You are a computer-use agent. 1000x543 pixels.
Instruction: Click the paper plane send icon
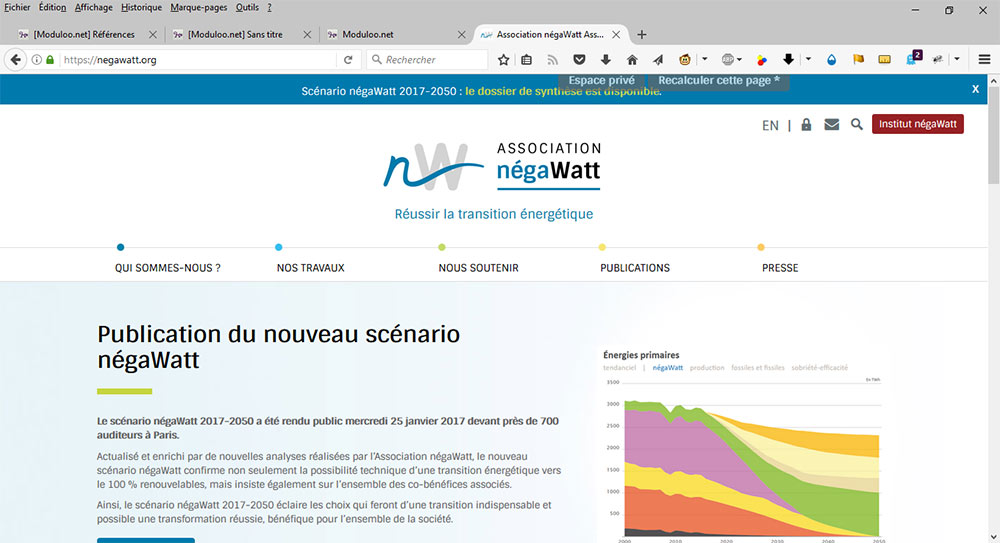click(658, 59)
